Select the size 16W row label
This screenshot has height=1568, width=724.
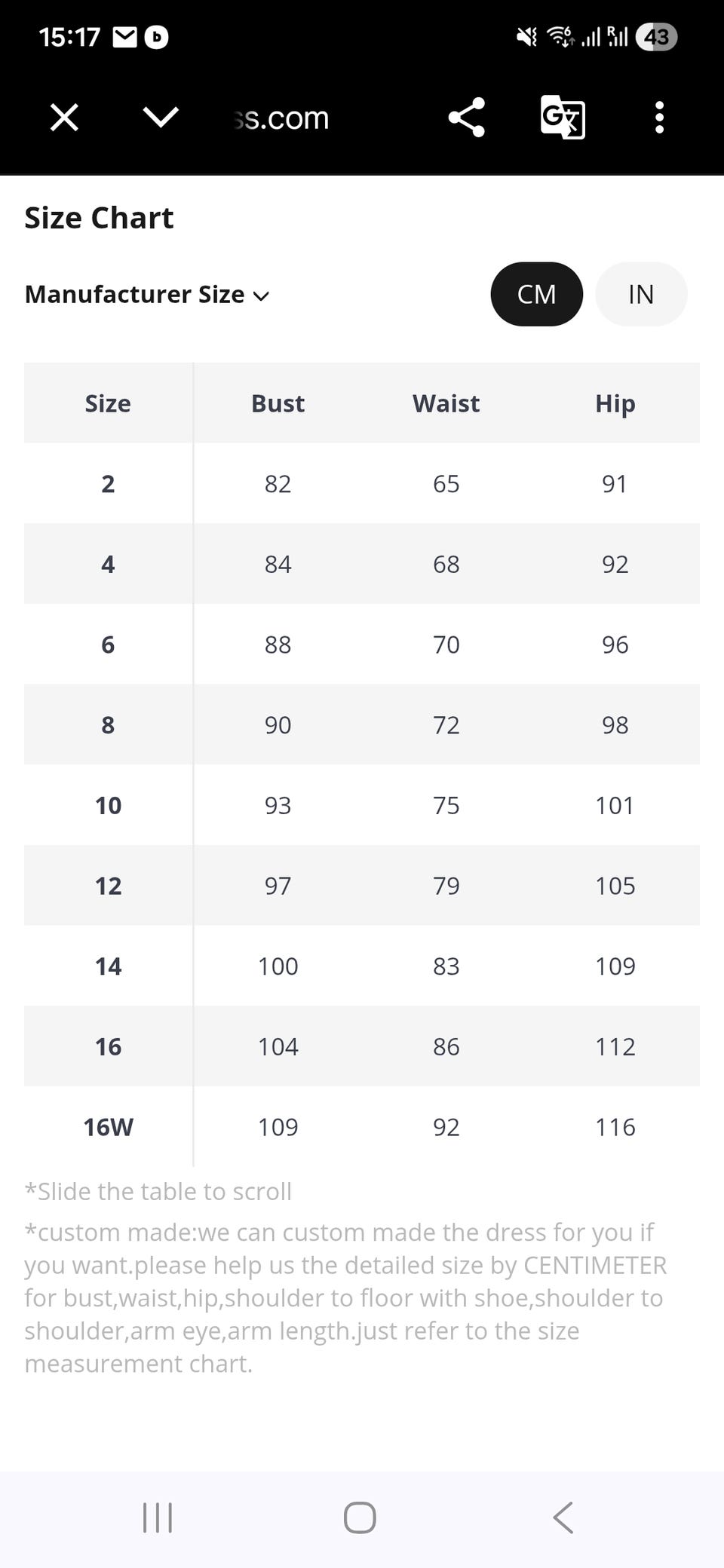[x=108, y=1127]
